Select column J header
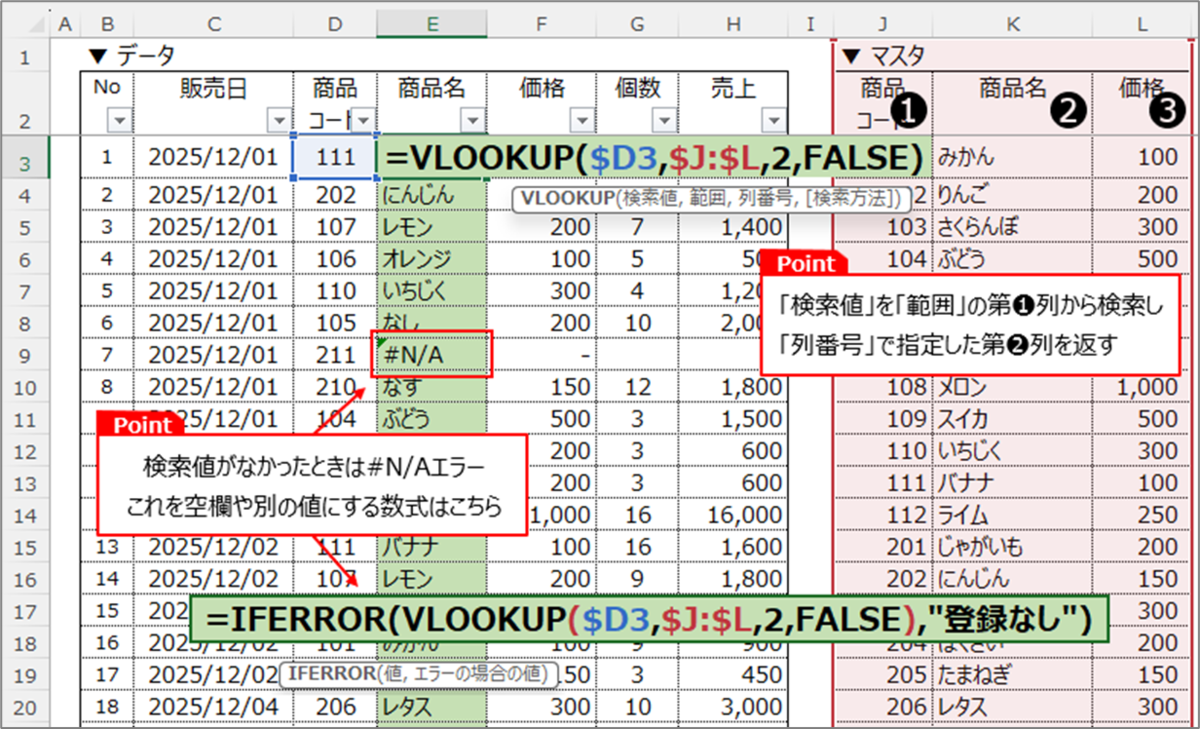The width and height of the screenshot is (1200, 729). (x=883, y=23)
